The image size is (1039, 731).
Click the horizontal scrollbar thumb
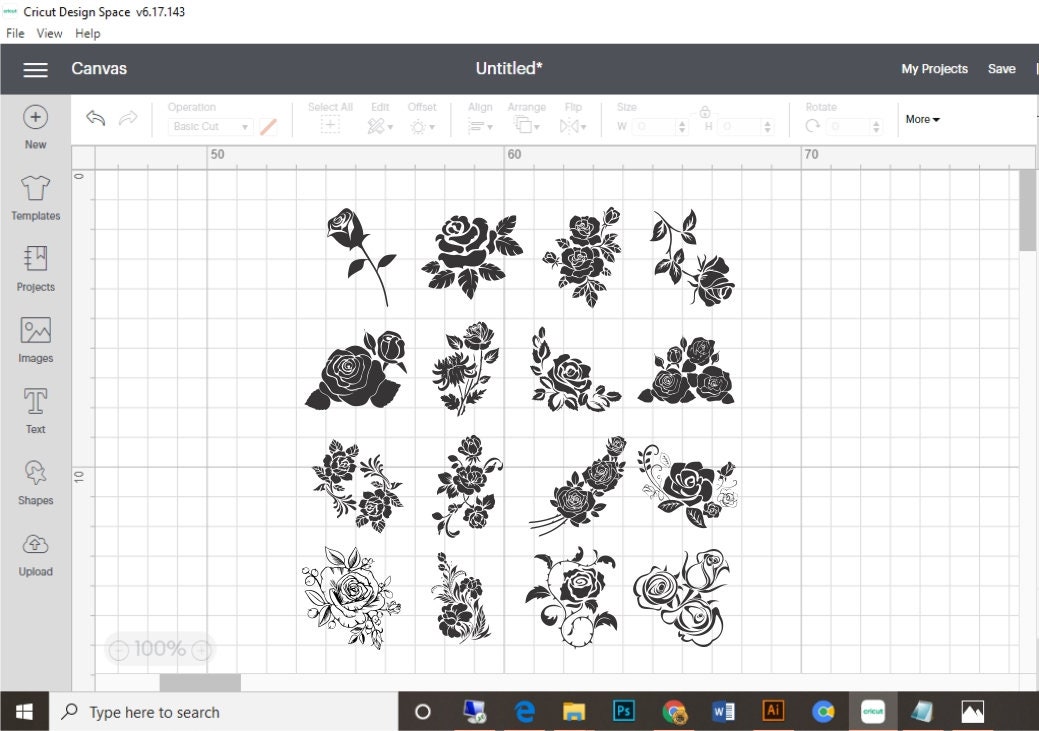pos(200,683)
